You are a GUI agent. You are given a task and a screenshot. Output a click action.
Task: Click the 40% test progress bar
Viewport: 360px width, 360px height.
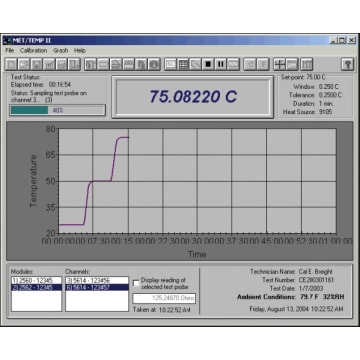(x=57, y=110)
